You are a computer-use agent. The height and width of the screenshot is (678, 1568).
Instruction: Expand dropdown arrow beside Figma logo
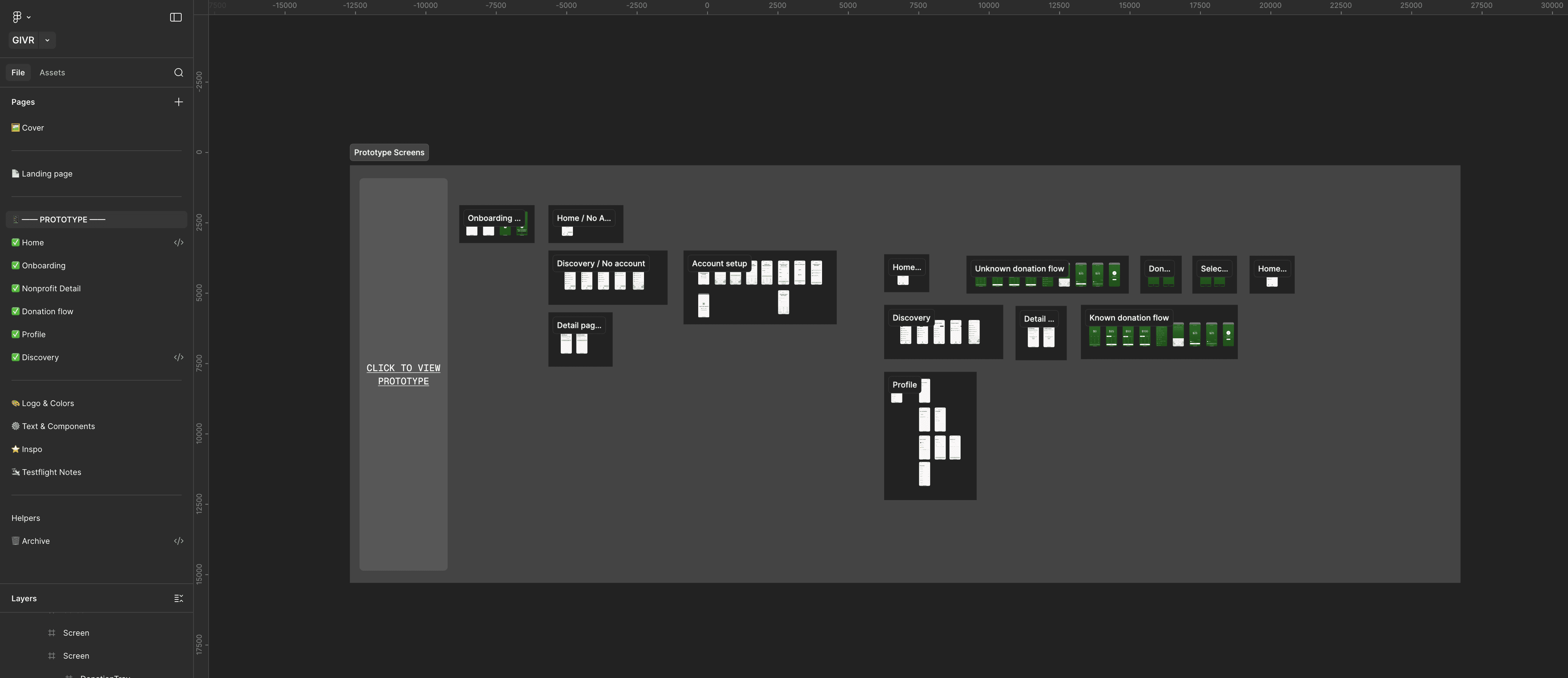29,18
